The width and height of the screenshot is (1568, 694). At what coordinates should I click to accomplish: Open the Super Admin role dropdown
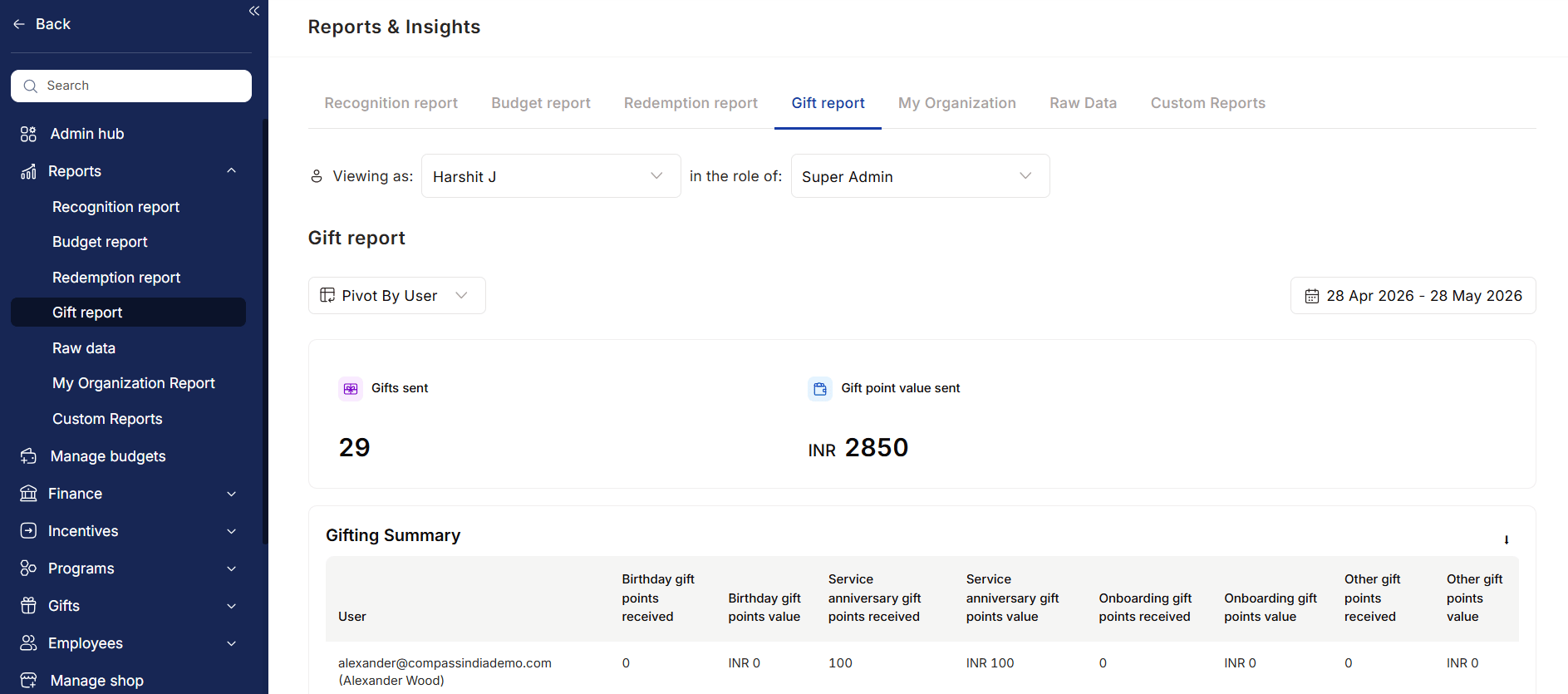920,176
